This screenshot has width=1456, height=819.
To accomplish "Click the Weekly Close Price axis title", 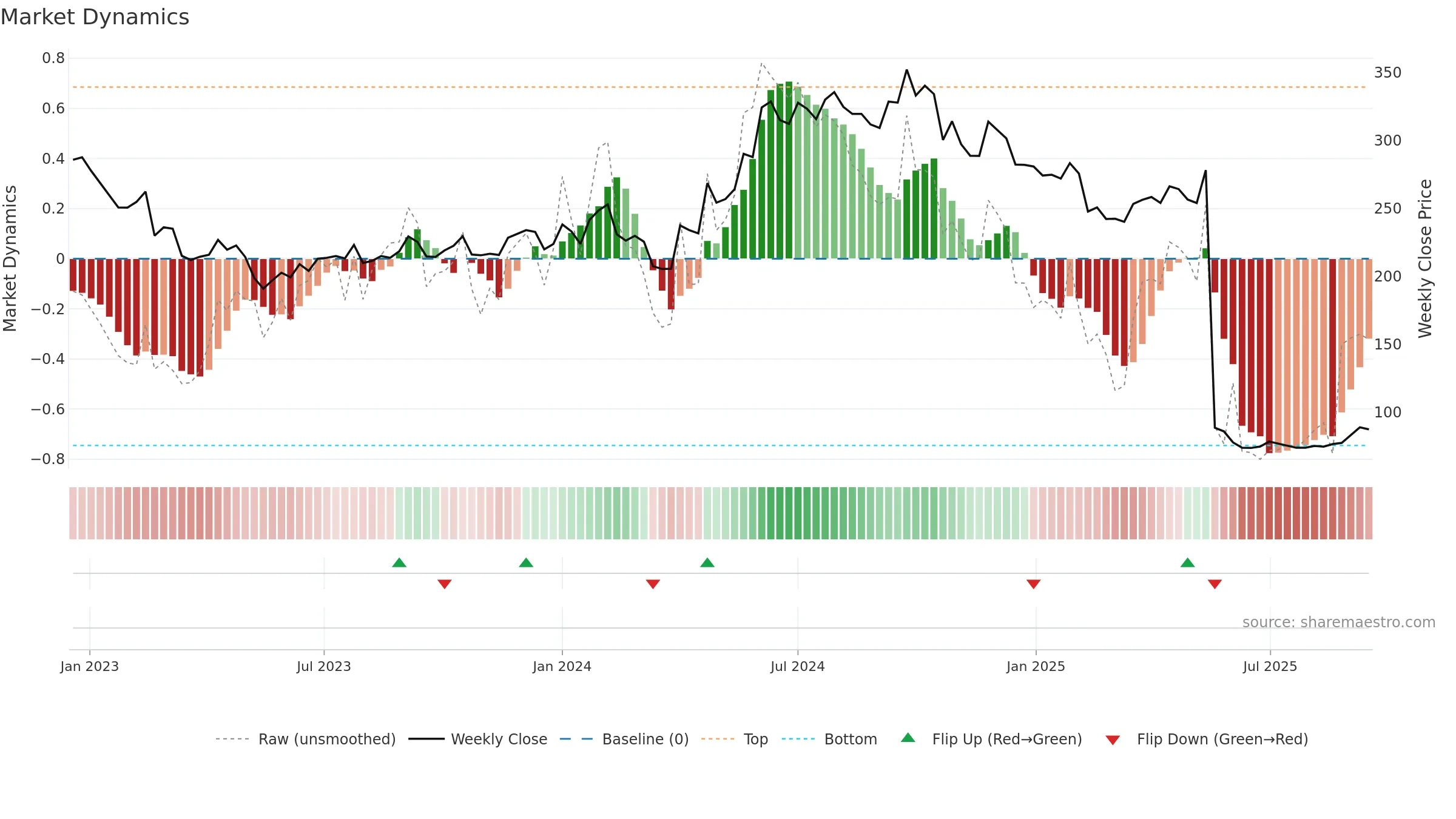I will 1425,258.
